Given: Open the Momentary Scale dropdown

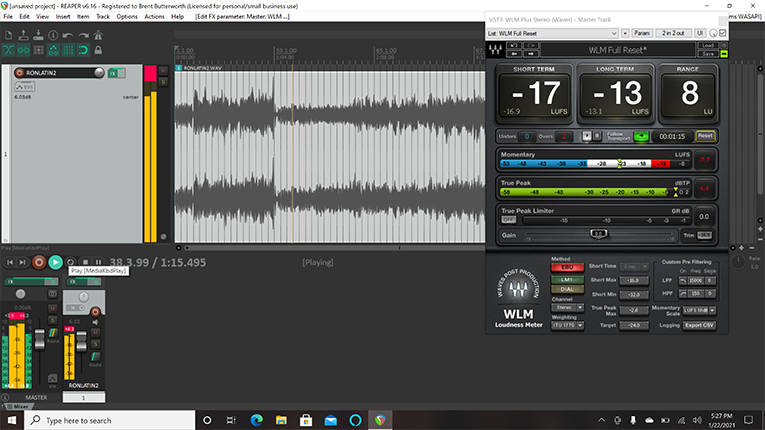Looking at the screenshot, I should click(699, 310).
